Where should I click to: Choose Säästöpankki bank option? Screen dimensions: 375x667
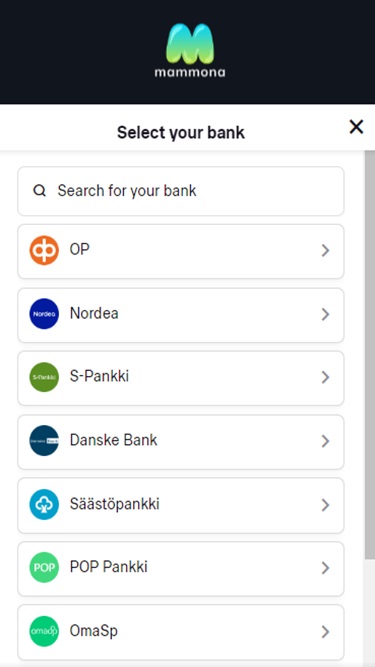click(181, 505)
